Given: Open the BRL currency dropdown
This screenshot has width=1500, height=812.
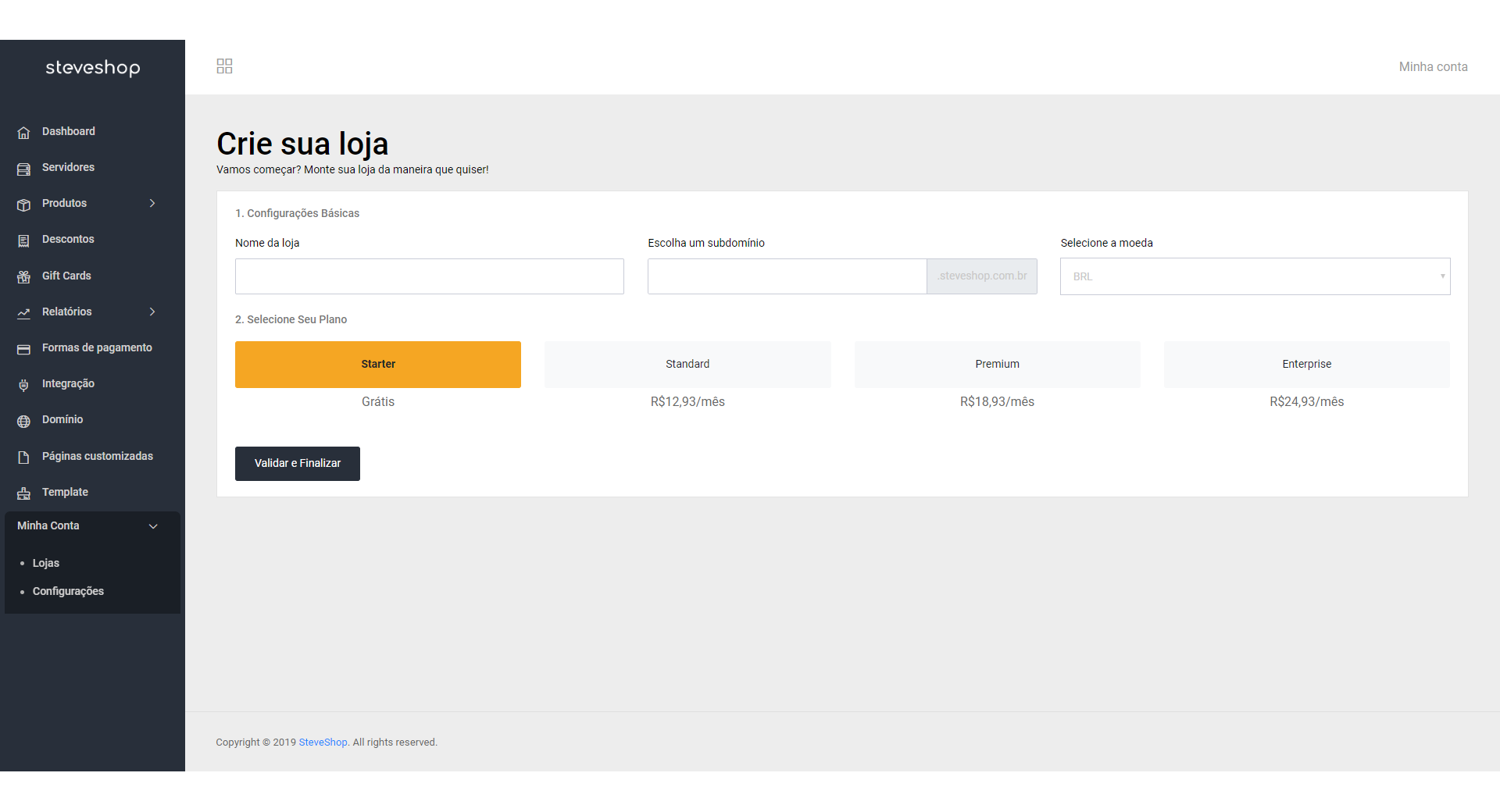Looking at the screenshot, I should (1255, 276).
